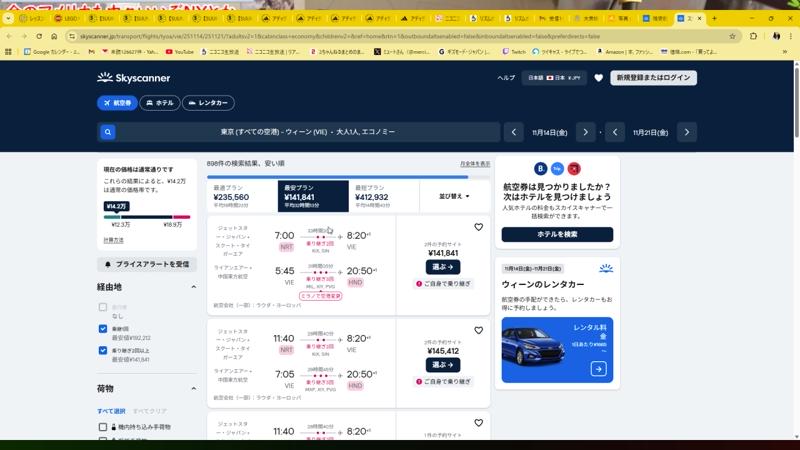Click the Trip.com partner icon
800x450 pixels.
557,168
